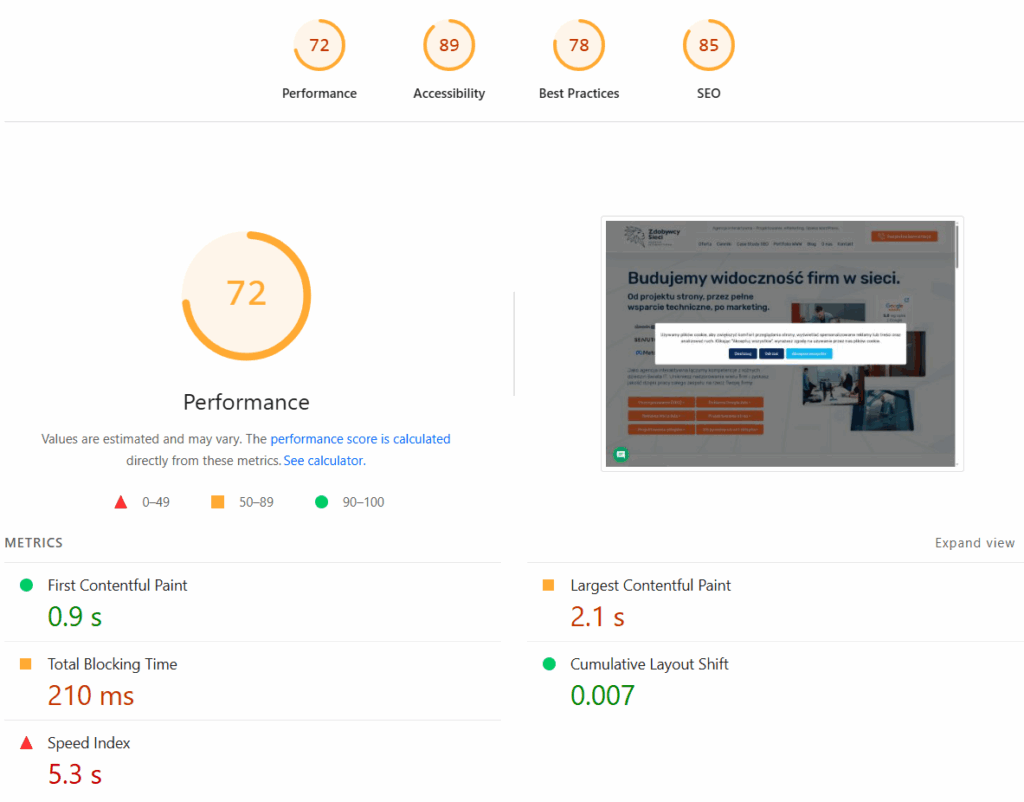1024x802 pixels.
Task: Select the SEO label in the top score row
Action: pos(709,93)
